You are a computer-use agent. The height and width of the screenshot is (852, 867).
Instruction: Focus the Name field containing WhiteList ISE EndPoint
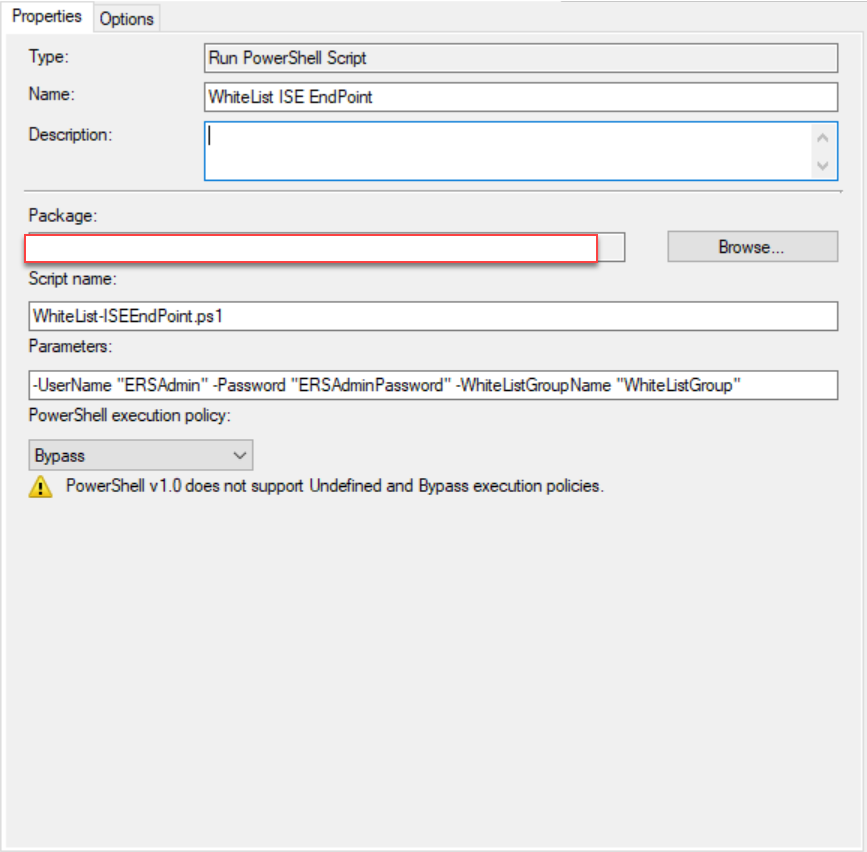521,97
